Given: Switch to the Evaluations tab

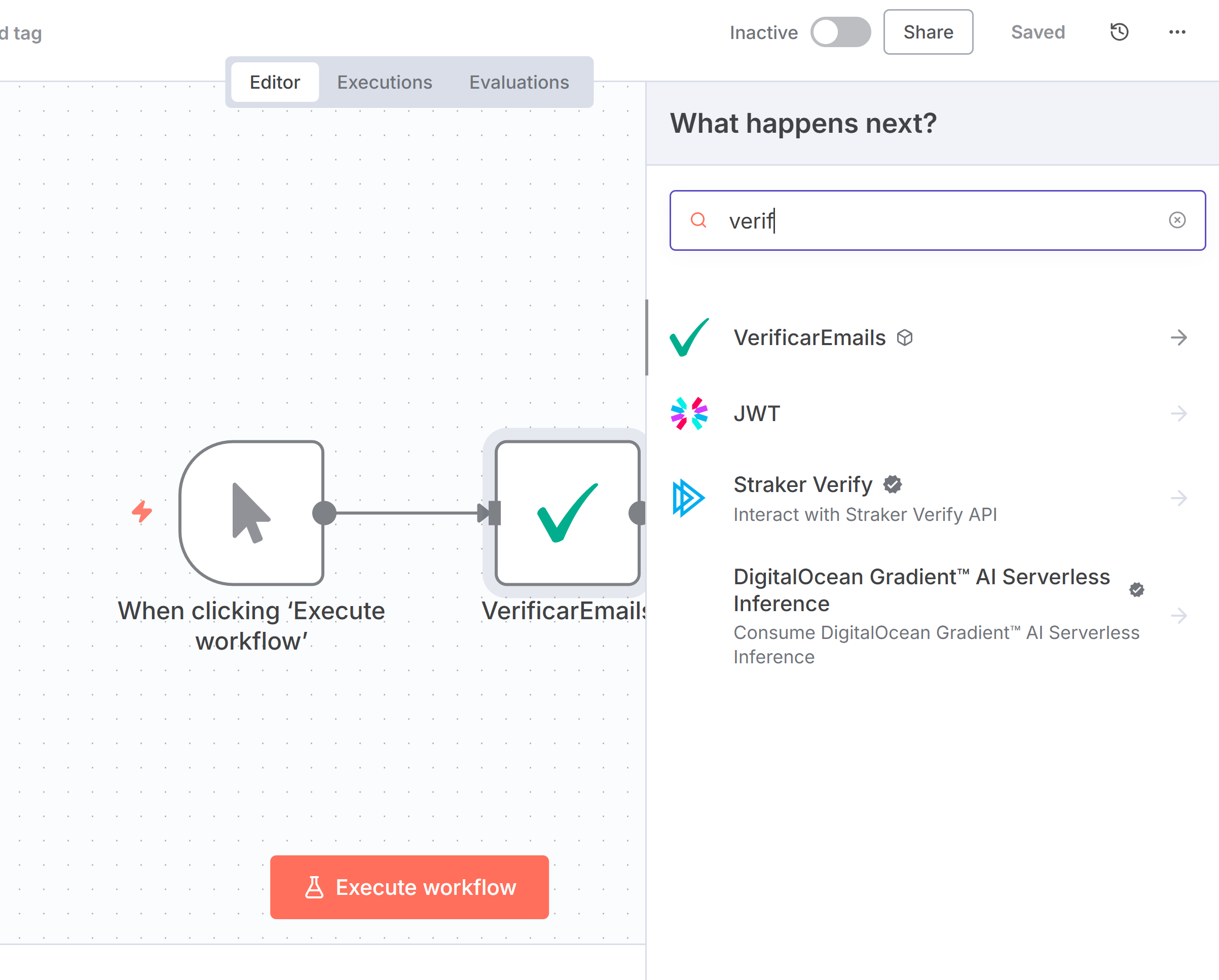Looking at the screenshot, I should (x=519, y=83).
